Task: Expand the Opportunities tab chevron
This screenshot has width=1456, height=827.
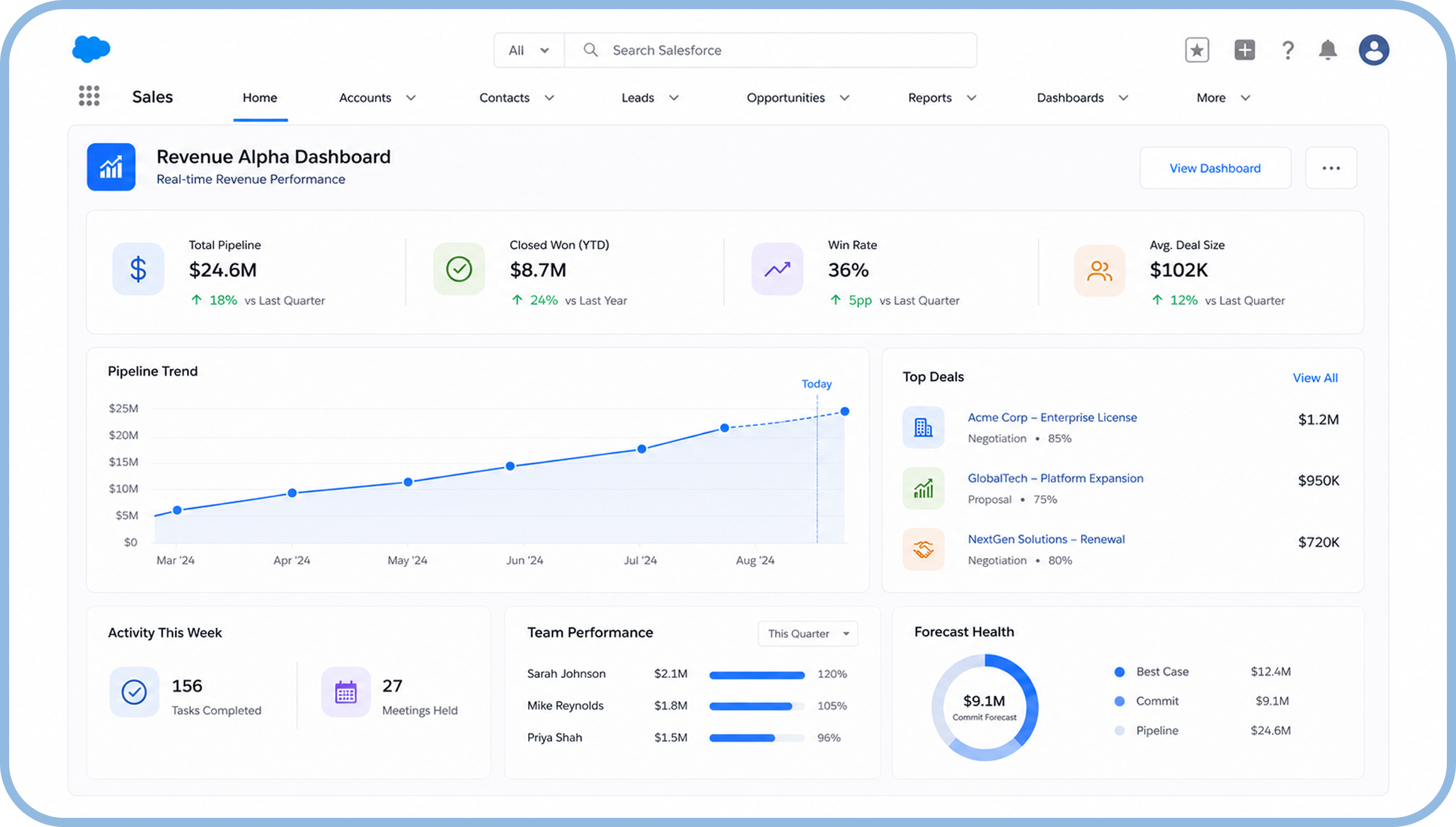Action: (x=844, y=98)
